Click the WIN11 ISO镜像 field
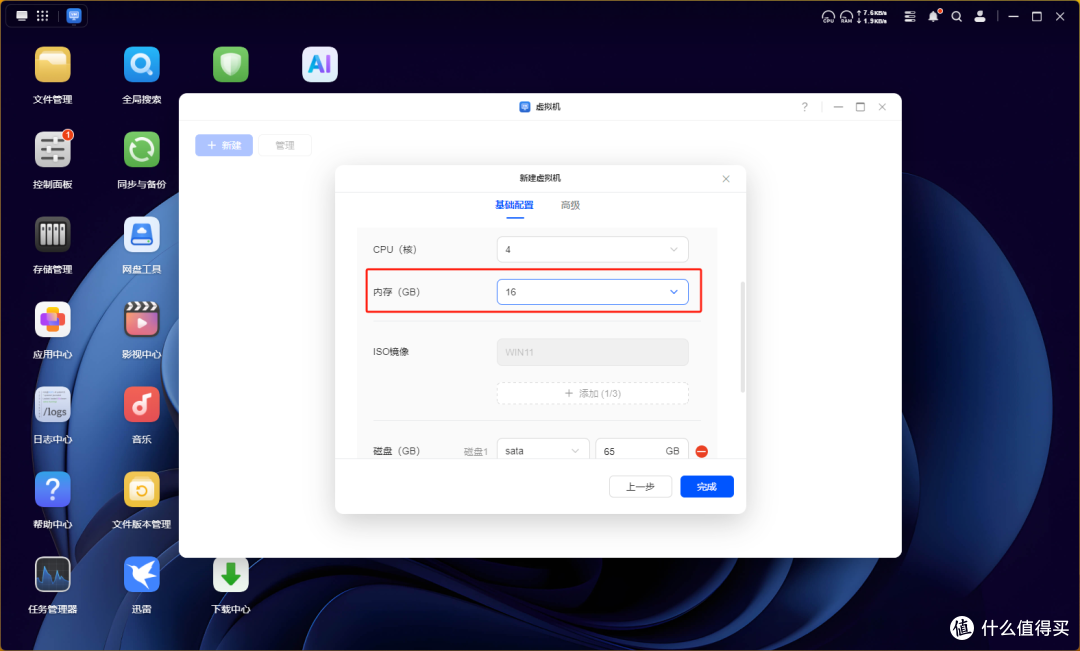This screenshot has height=651, width=1080. click(592, 352)
